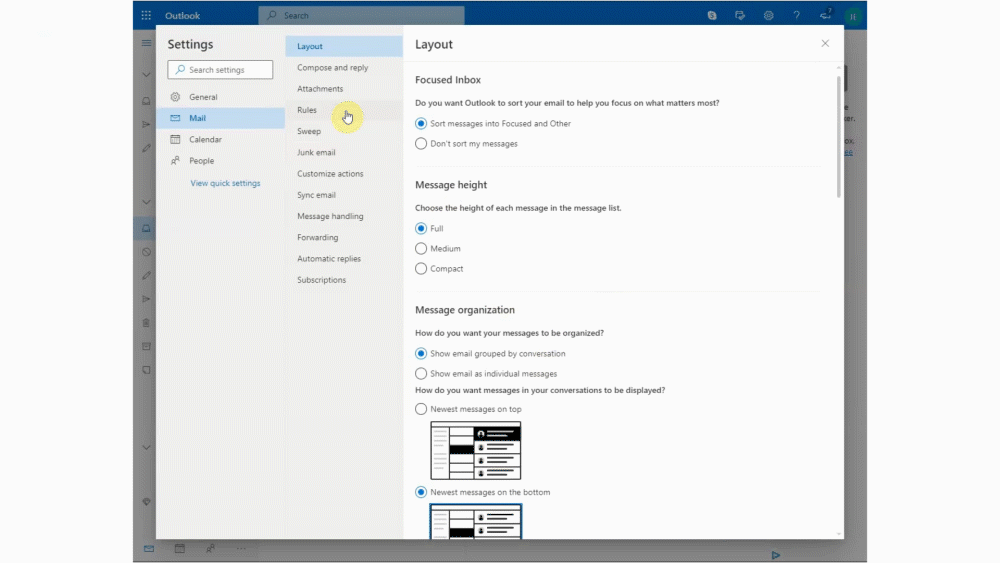This screenshot has width=1000, height=563.
Task: Click the settings dialog vertical scrollbar thumb
Action: coord(839,136)
